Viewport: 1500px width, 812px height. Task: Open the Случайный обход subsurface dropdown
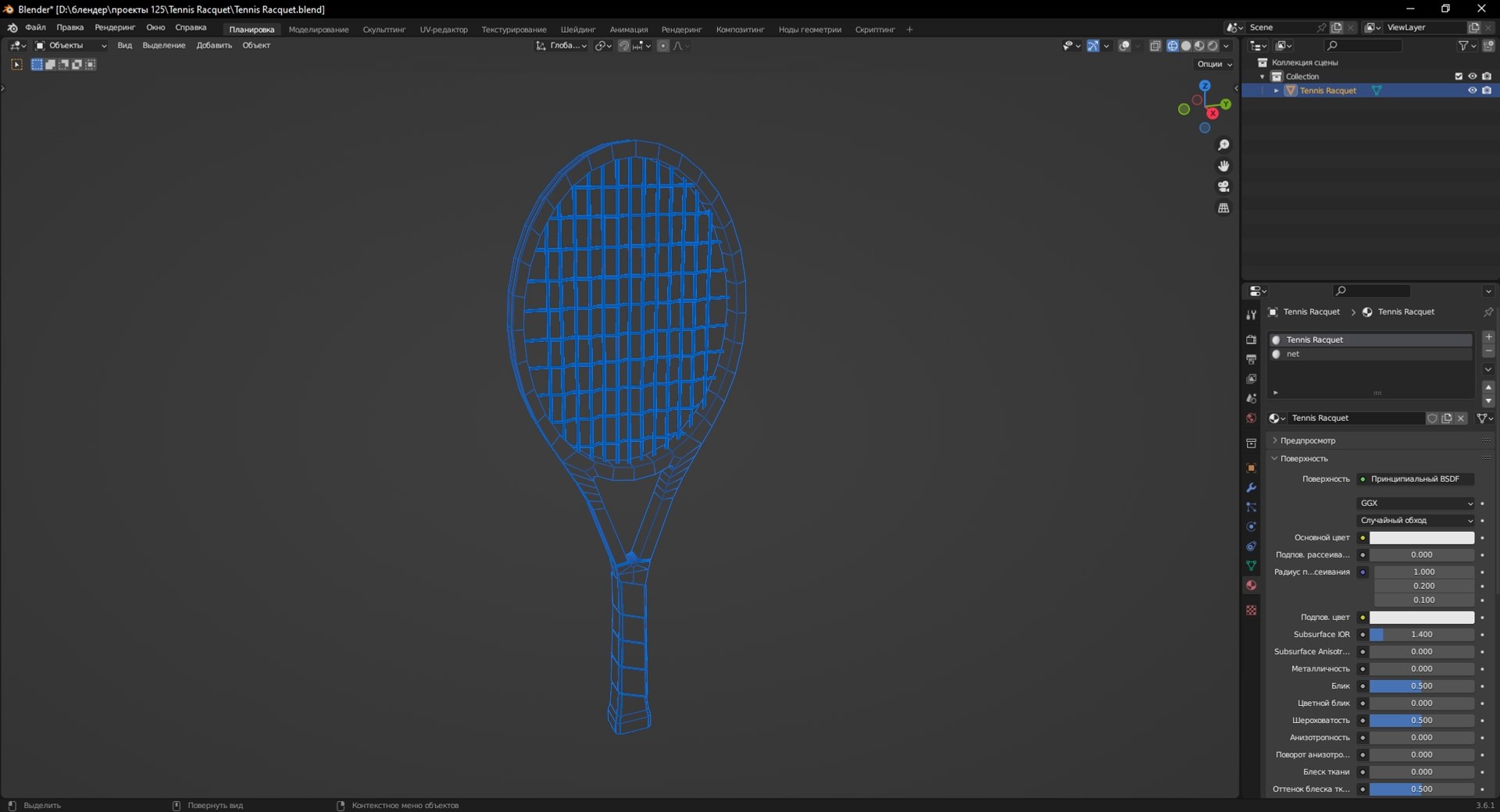pos(1416,521)
